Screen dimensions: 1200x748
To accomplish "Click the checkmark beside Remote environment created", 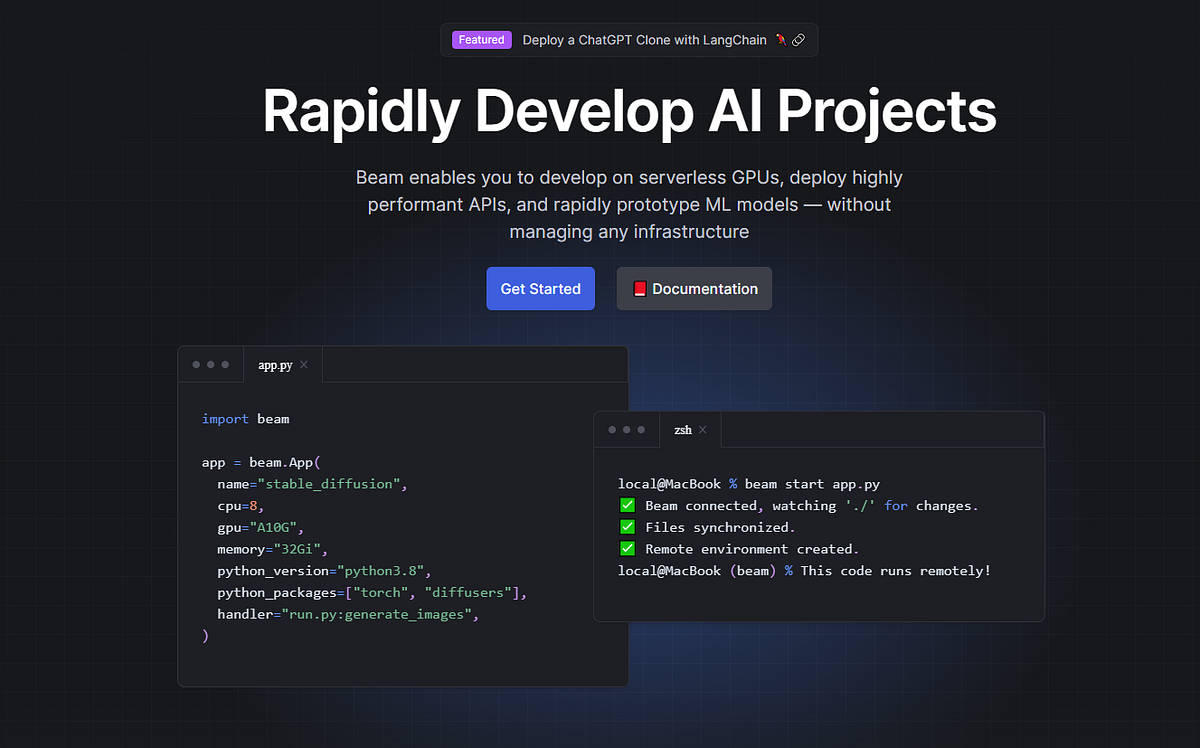I will coord(627,548).
